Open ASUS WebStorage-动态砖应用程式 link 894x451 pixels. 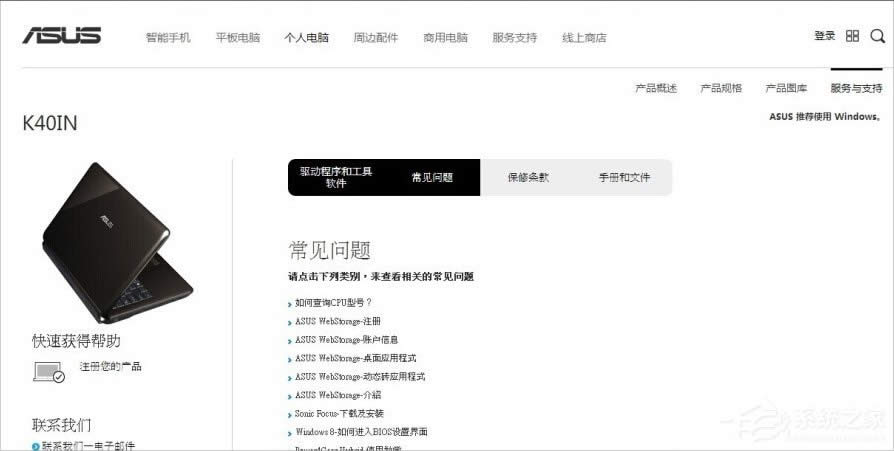(360, 377)
